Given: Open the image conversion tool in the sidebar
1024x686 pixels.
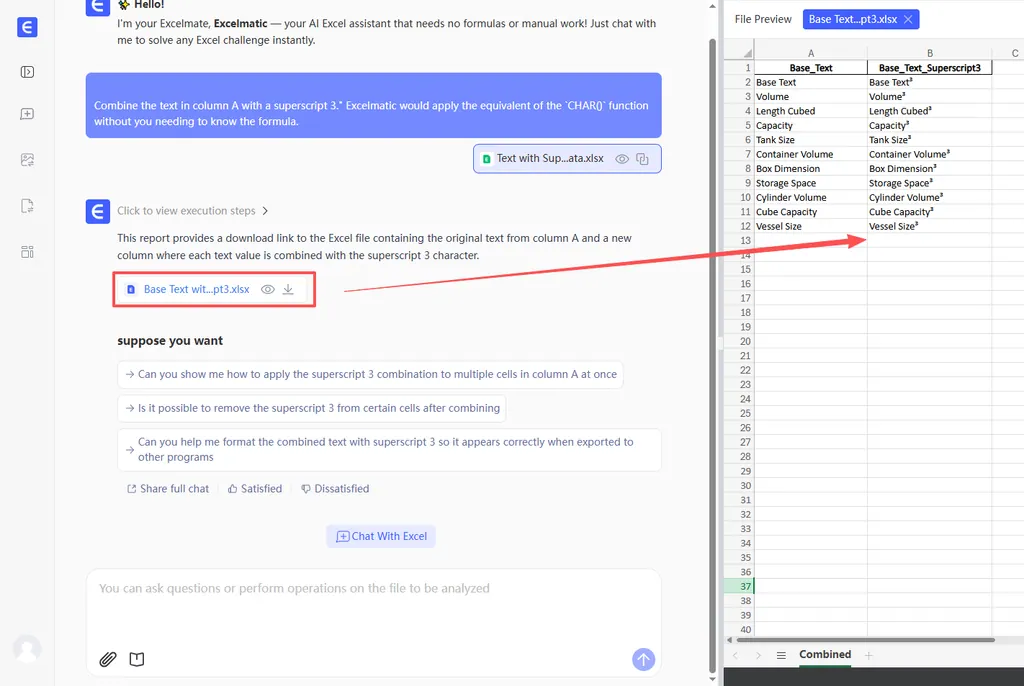Looking at the screenshot, I should (x=27, y=160).
